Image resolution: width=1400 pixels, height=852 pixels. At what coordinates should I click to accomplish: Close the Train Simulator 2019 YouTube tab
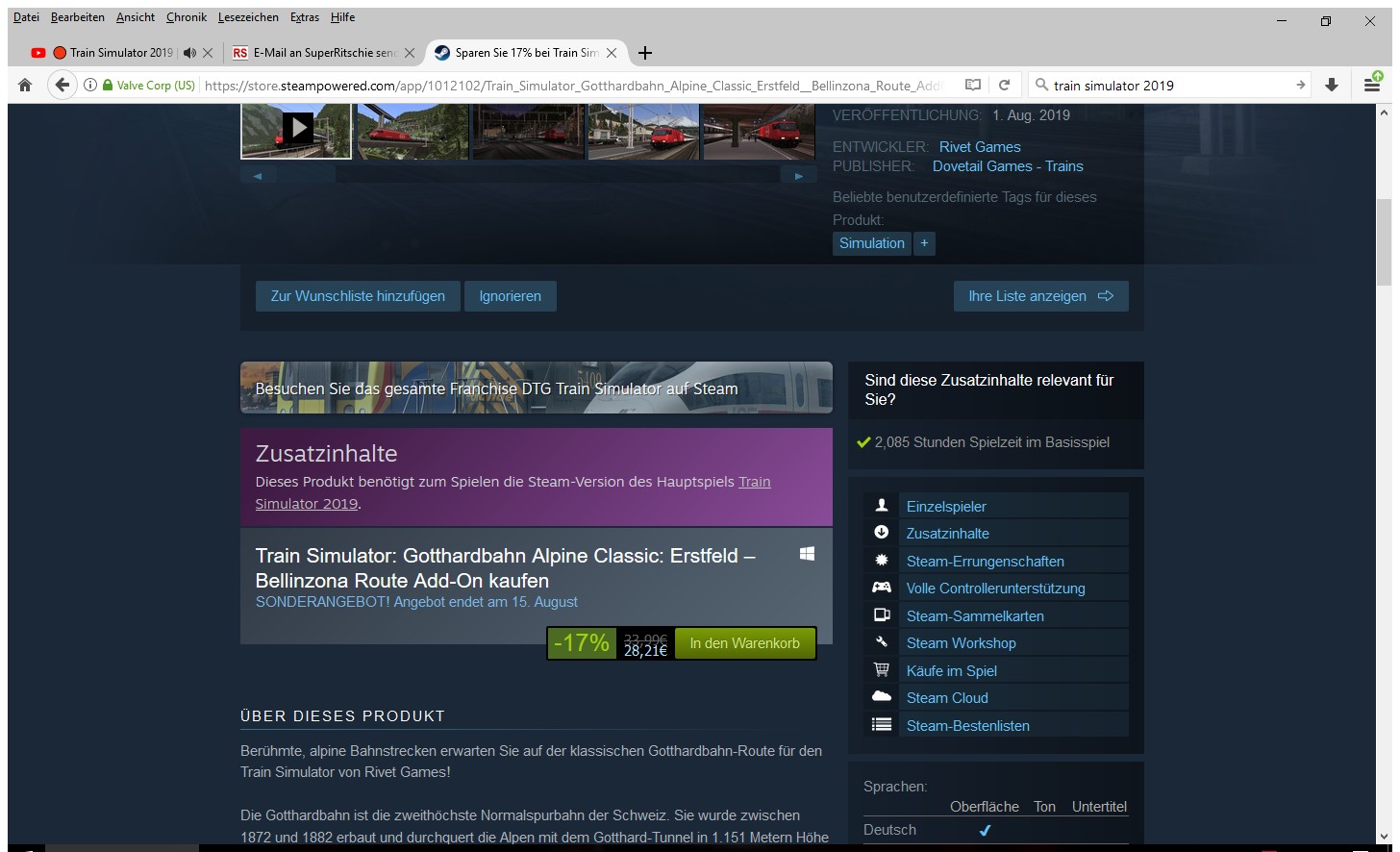[x=208, y=53]
